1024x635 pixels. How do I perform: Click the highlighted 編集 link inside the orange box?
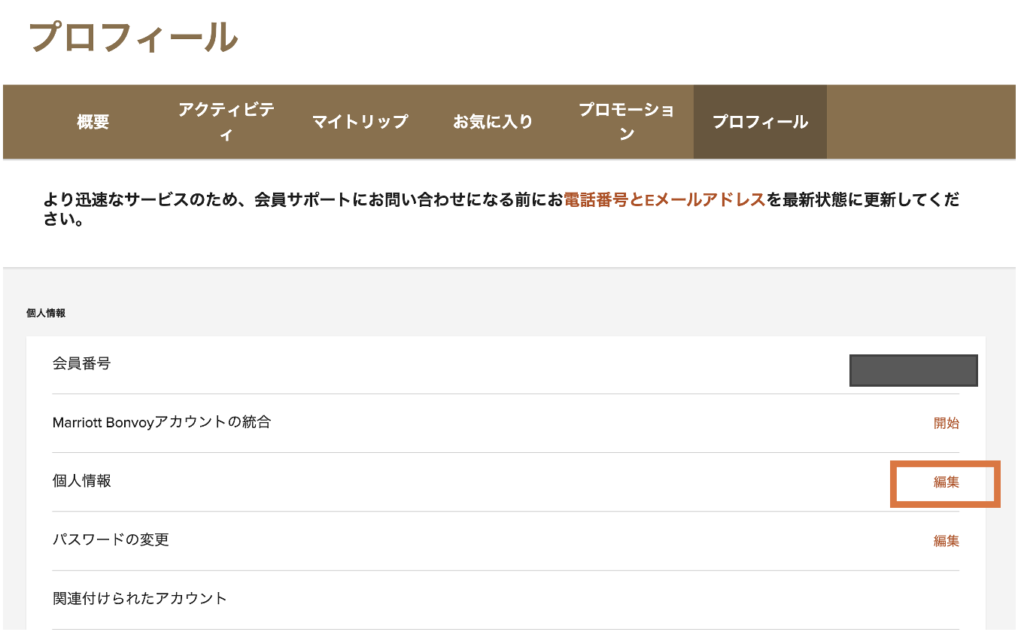tap(946, 482)
